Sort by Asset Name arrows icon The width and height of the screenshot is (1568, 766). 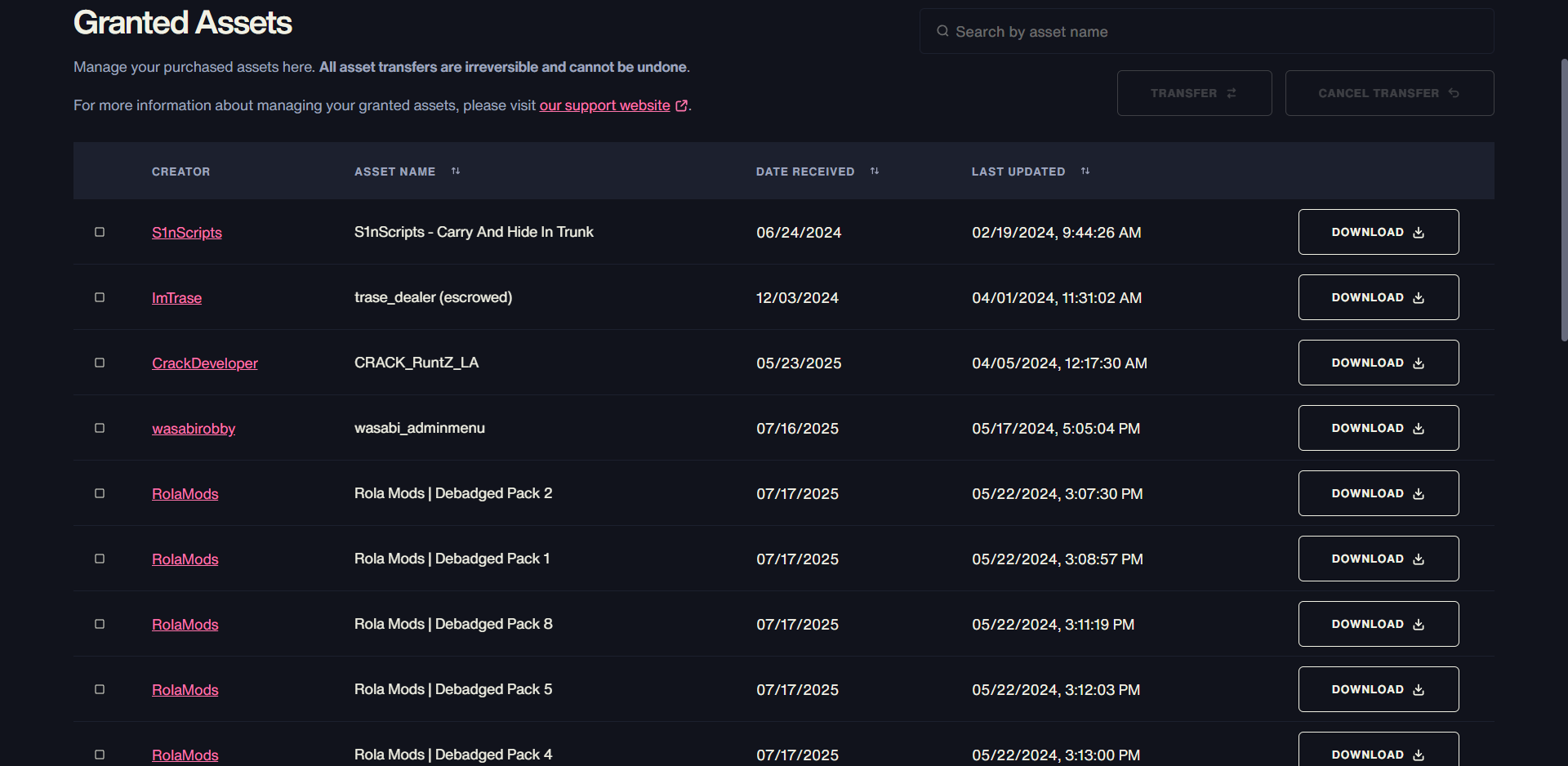[x=456, y=171]
